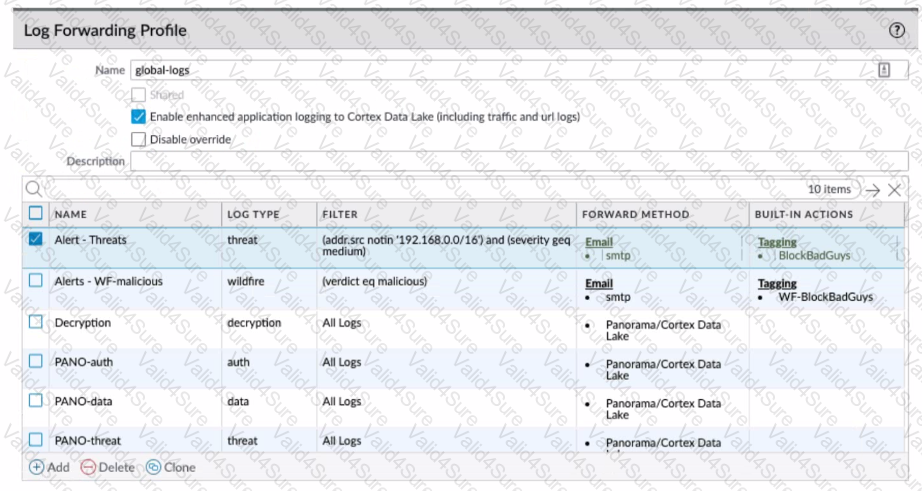The width and height of the screenshot is (922, 491).
Task: Click the Add plus icon
Action: 36,467
